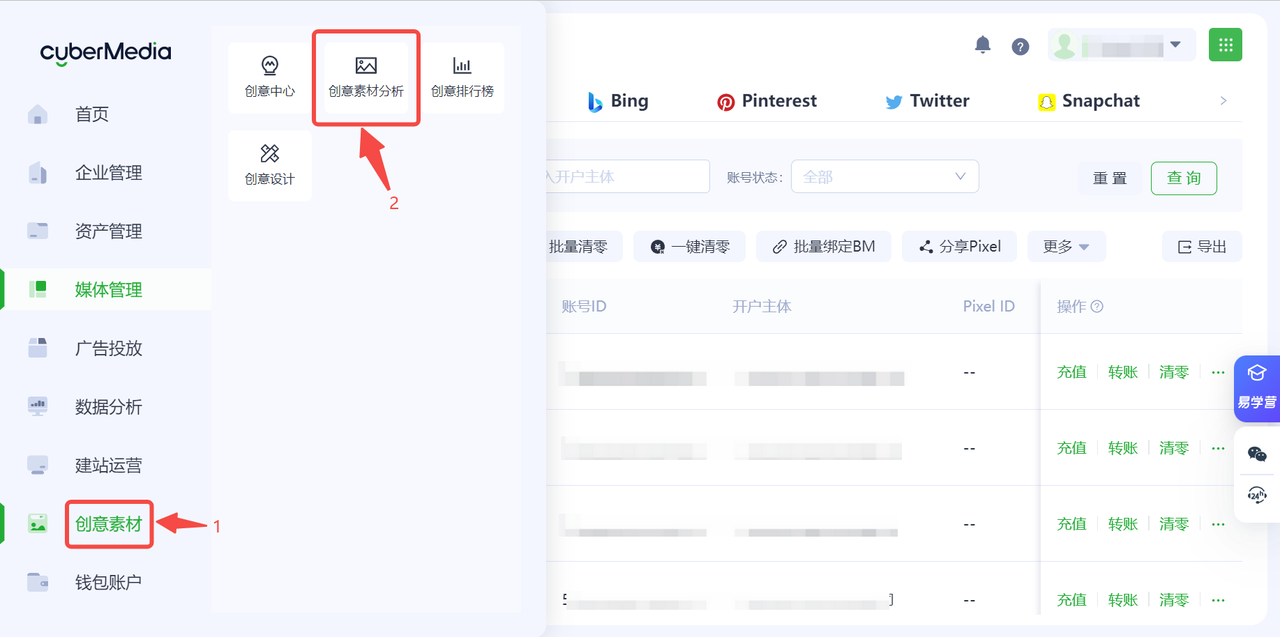This screenshot has width=1280, height=637.
Task: Expand the 账号状态 dropdown
Action: (x=884, y=177)
